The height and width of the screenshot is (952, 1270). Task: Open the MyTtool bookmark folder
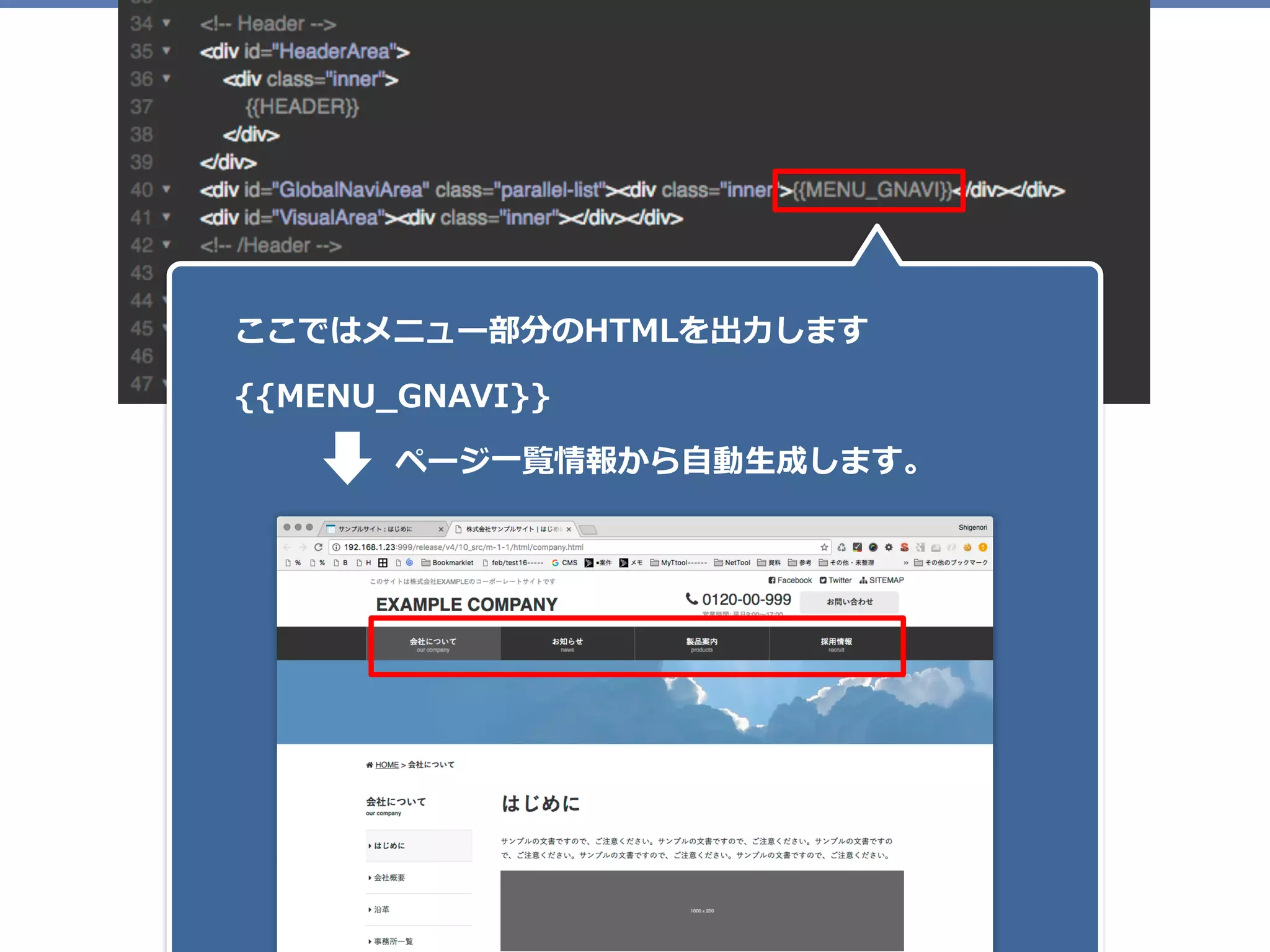678,563
